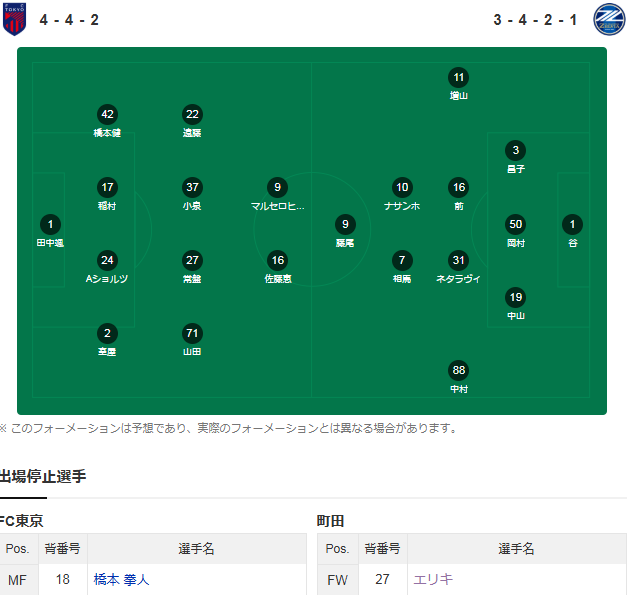
Task: Click the ネタラヴィ player name label
Action: coord(459,279)
